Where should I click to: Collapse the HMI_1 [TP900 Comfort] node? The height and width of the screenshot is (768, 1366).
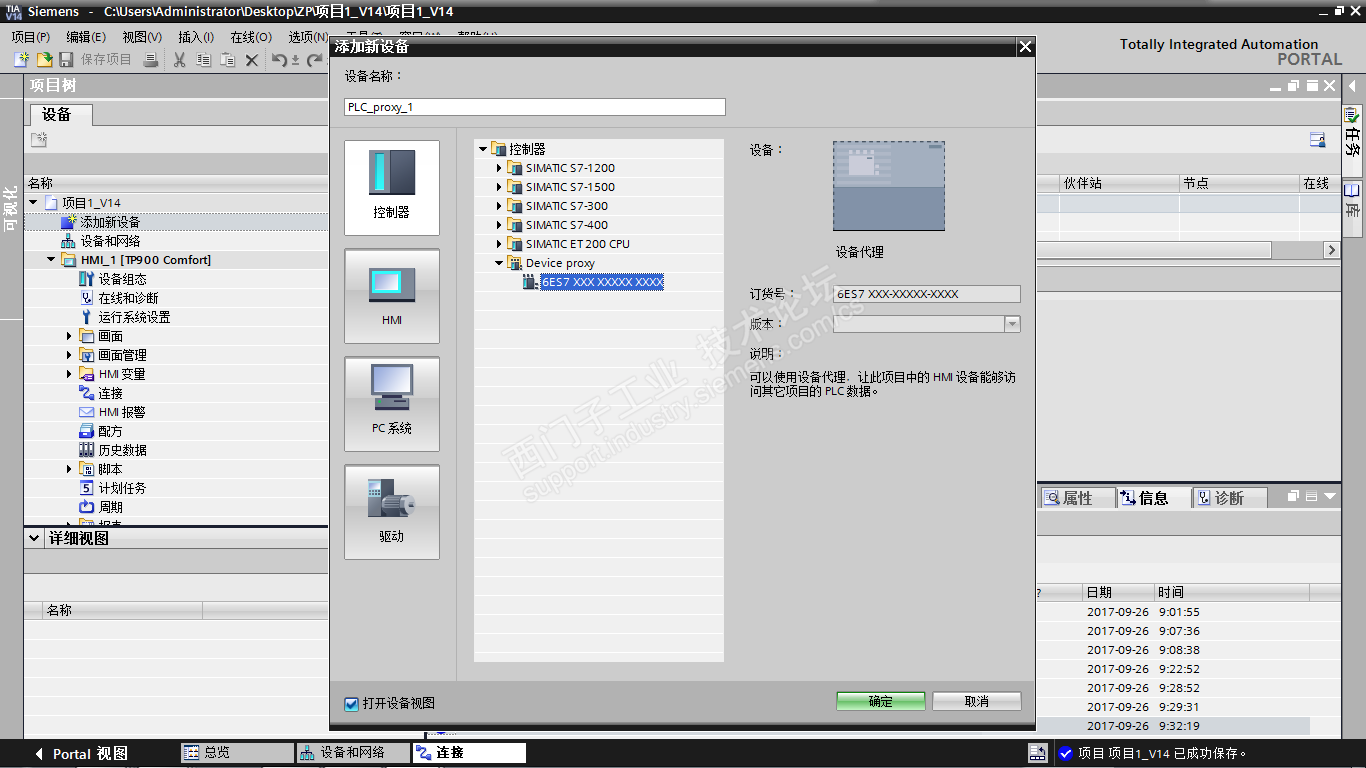point(51,260)
